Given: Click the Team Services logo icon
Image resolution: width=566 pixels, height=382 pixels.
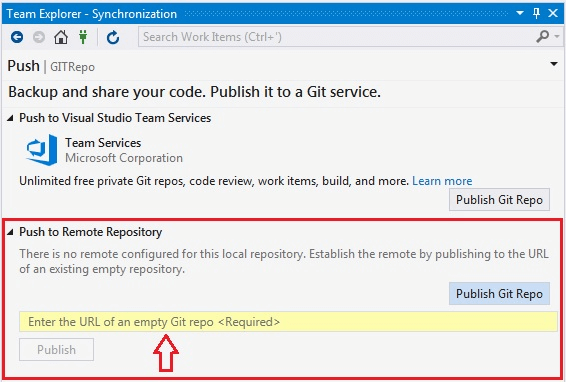Looking at the screenshot, I should coord(42,150).
